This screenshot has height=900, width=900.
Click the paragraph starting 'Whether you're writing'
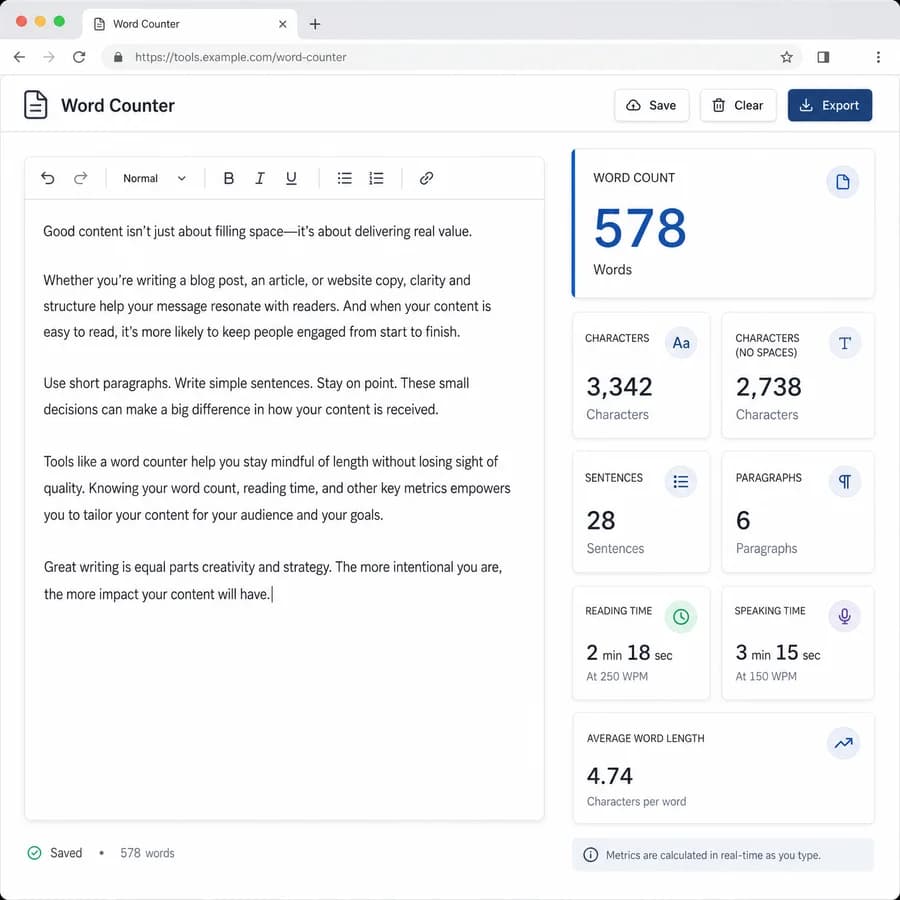[267, 306]
